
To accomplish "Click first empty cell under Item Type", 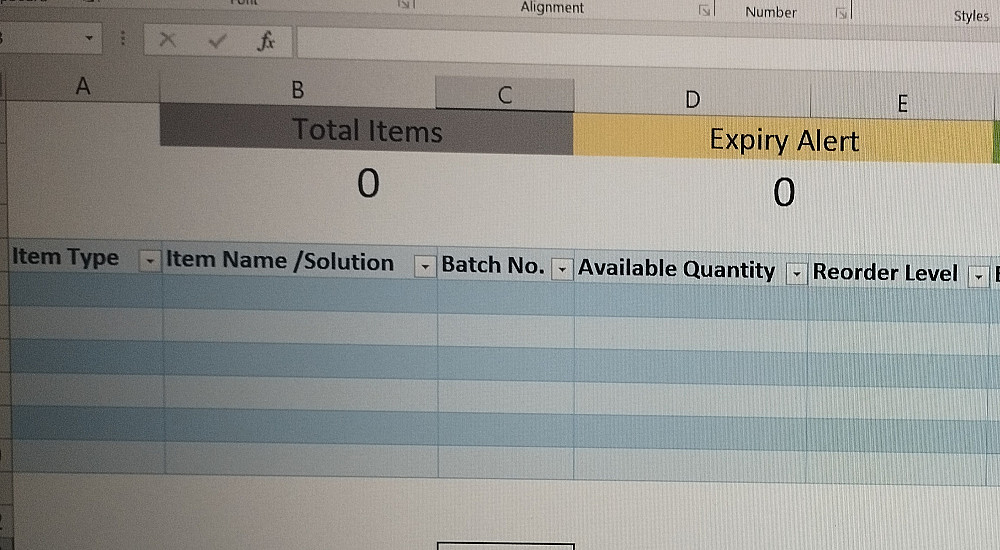I will pos(86,290).
